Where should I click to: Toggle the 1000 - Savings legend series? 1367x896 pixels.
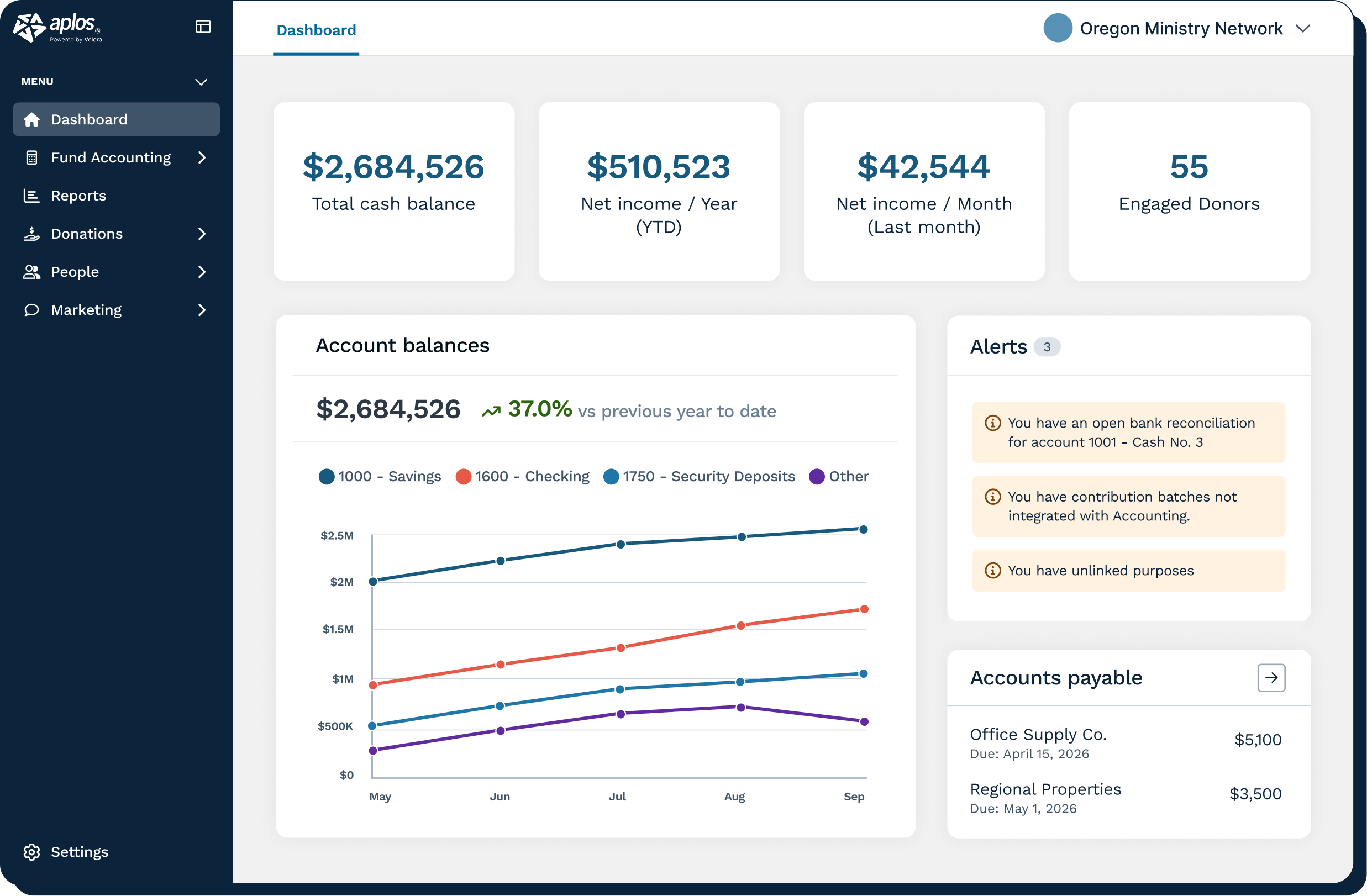tap(380, 476)
